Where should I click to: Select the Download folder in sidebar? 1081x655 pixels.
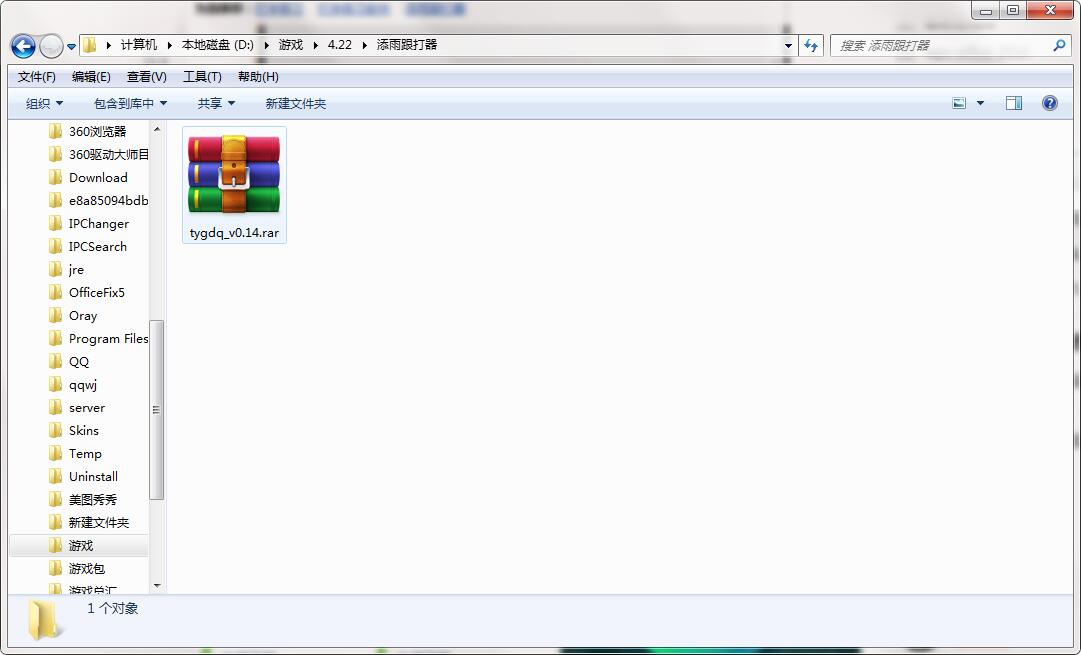click(x=98, y=178)
